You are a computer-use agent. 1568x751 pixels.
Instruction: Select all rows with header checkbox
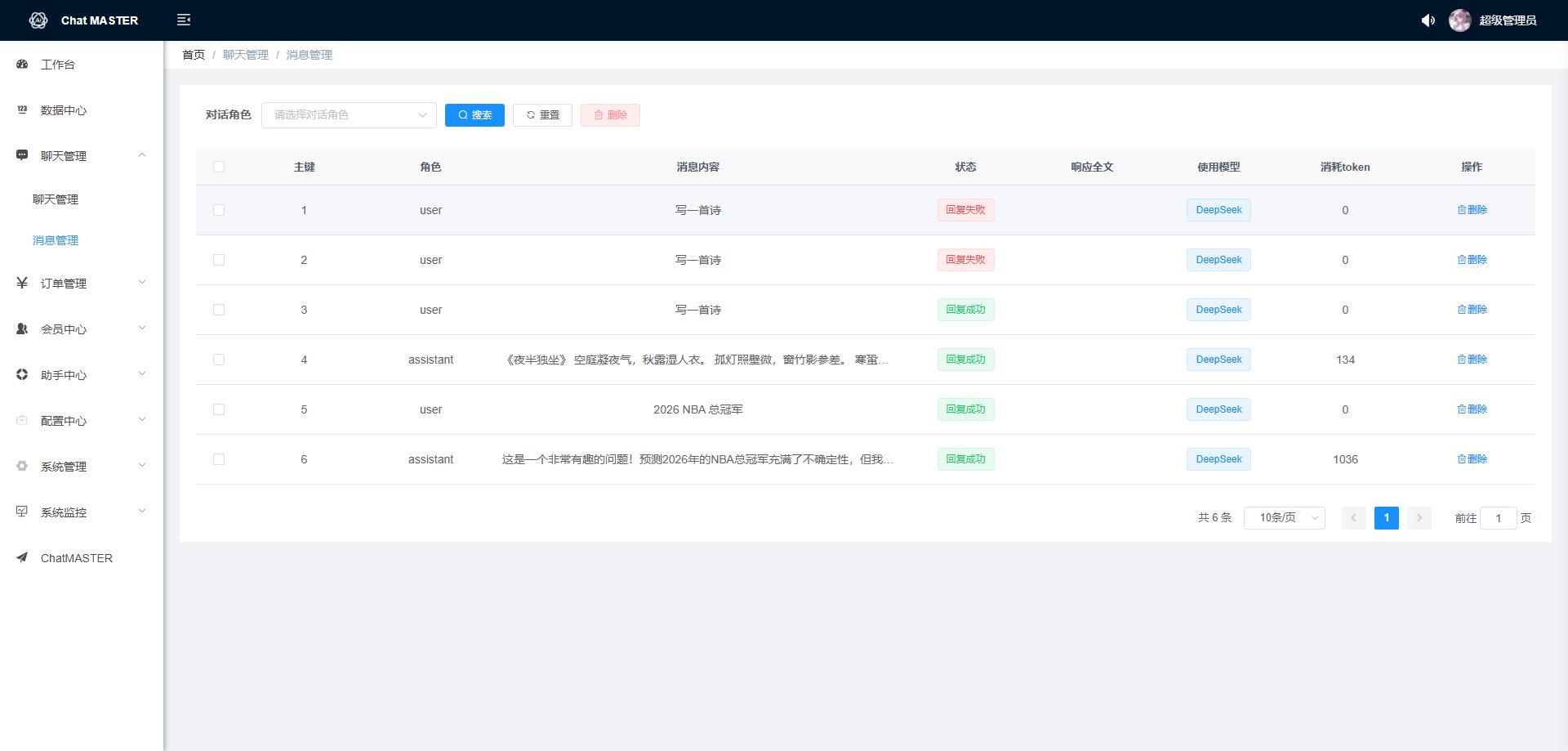[219, 167]
